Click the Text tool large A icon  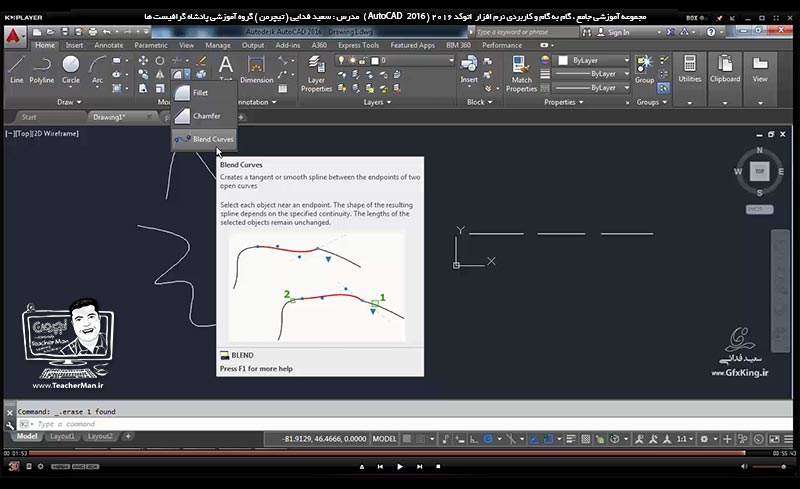coord(225,65)
